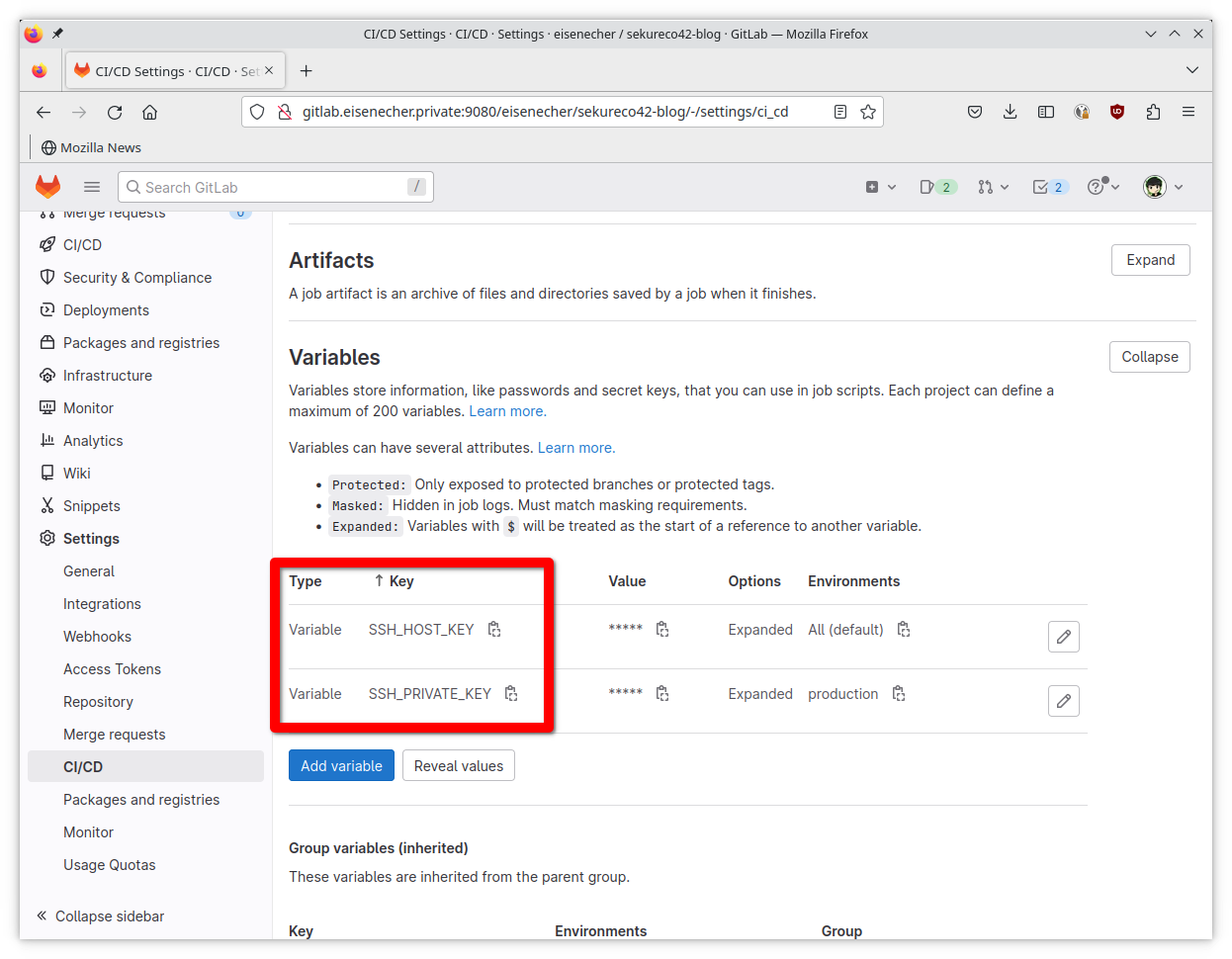Click the Add variable button
The width and height of the screenshot is (1232, 959).
(x=341, y=764)
